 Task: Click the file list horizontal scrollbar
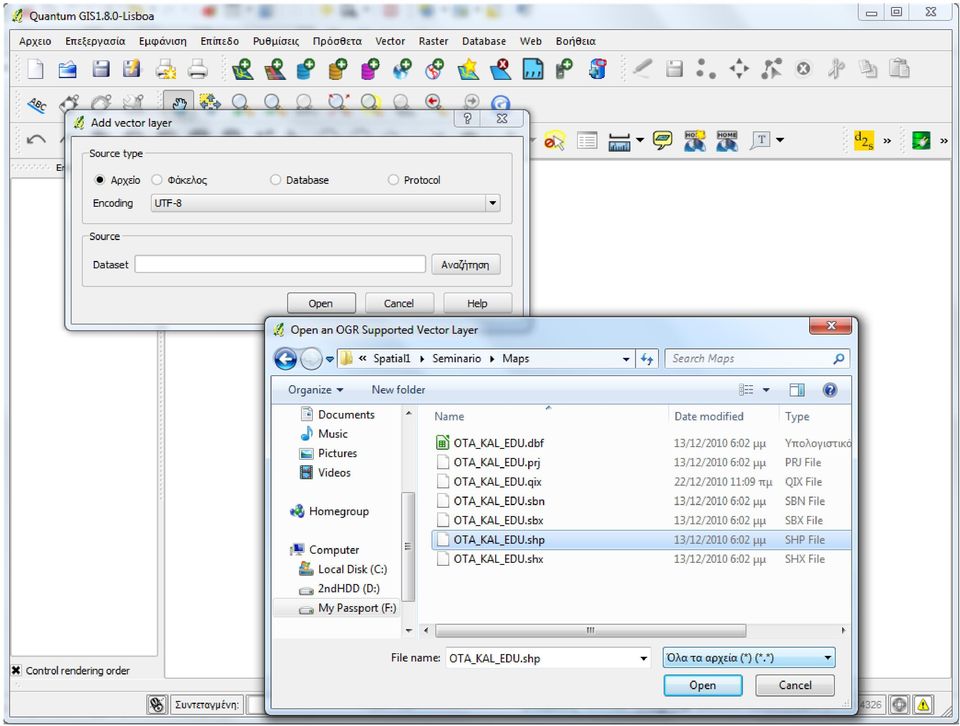(590, 630)
